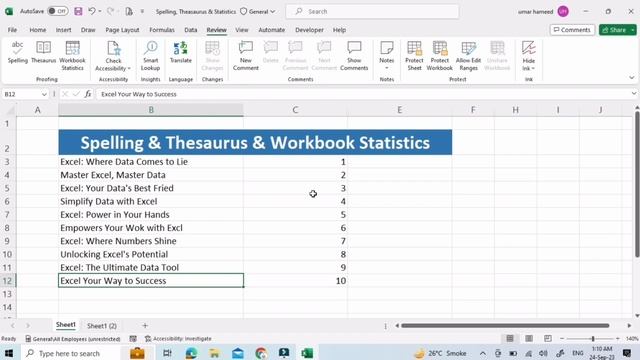Screen dimensions: 640x360
Task: Click the horizontal scrollbar
Action: point(505,326)
